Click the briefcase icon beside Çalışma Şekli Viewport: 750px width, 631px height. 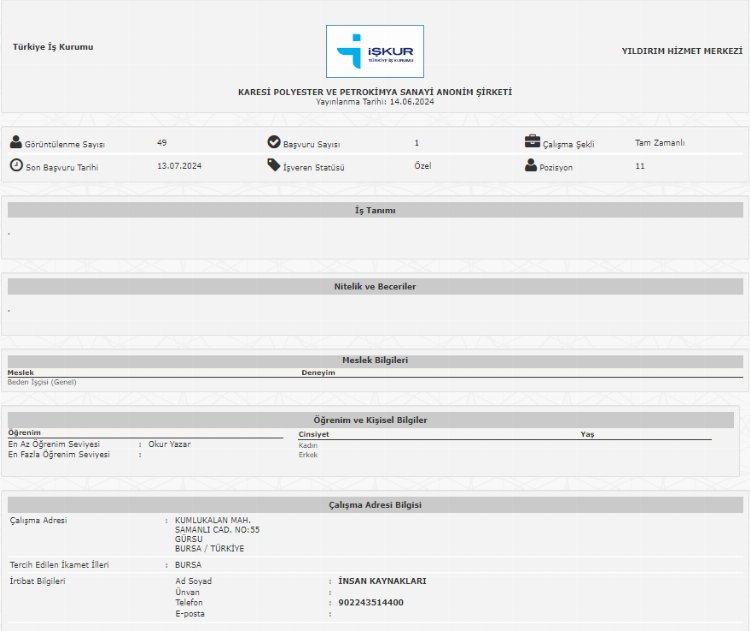(x=532, y=142)
